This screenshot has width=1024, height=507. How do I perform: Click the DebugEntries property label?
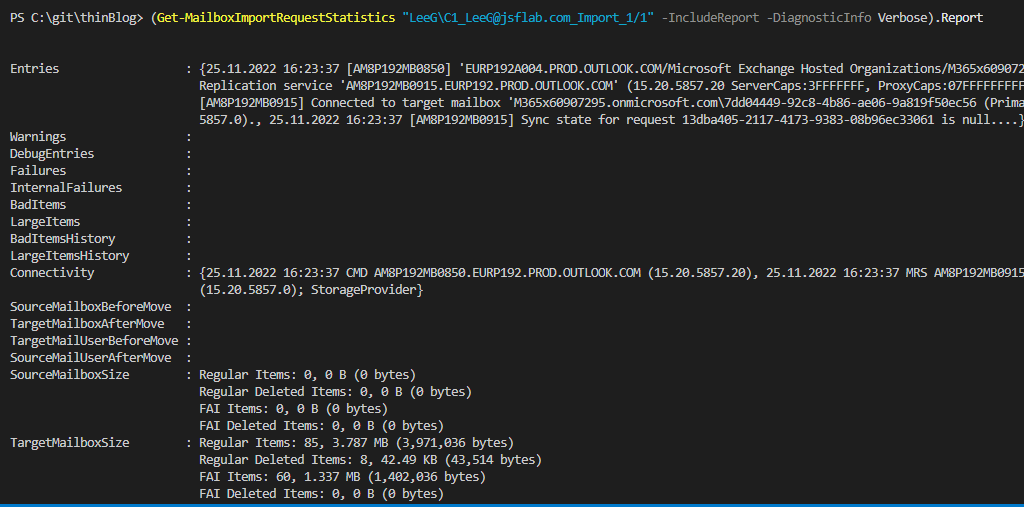coord(52,154)
